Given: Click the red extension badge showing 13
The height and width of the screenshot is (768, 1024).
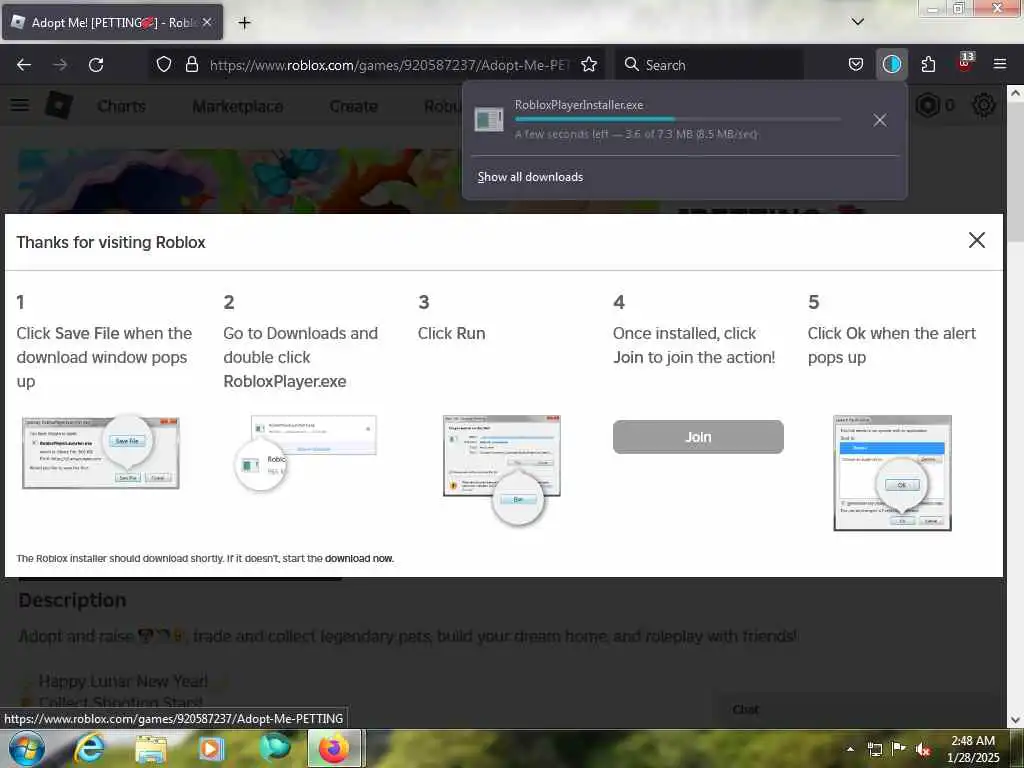Looking at the screenshot, I should (x=965, y=63).
